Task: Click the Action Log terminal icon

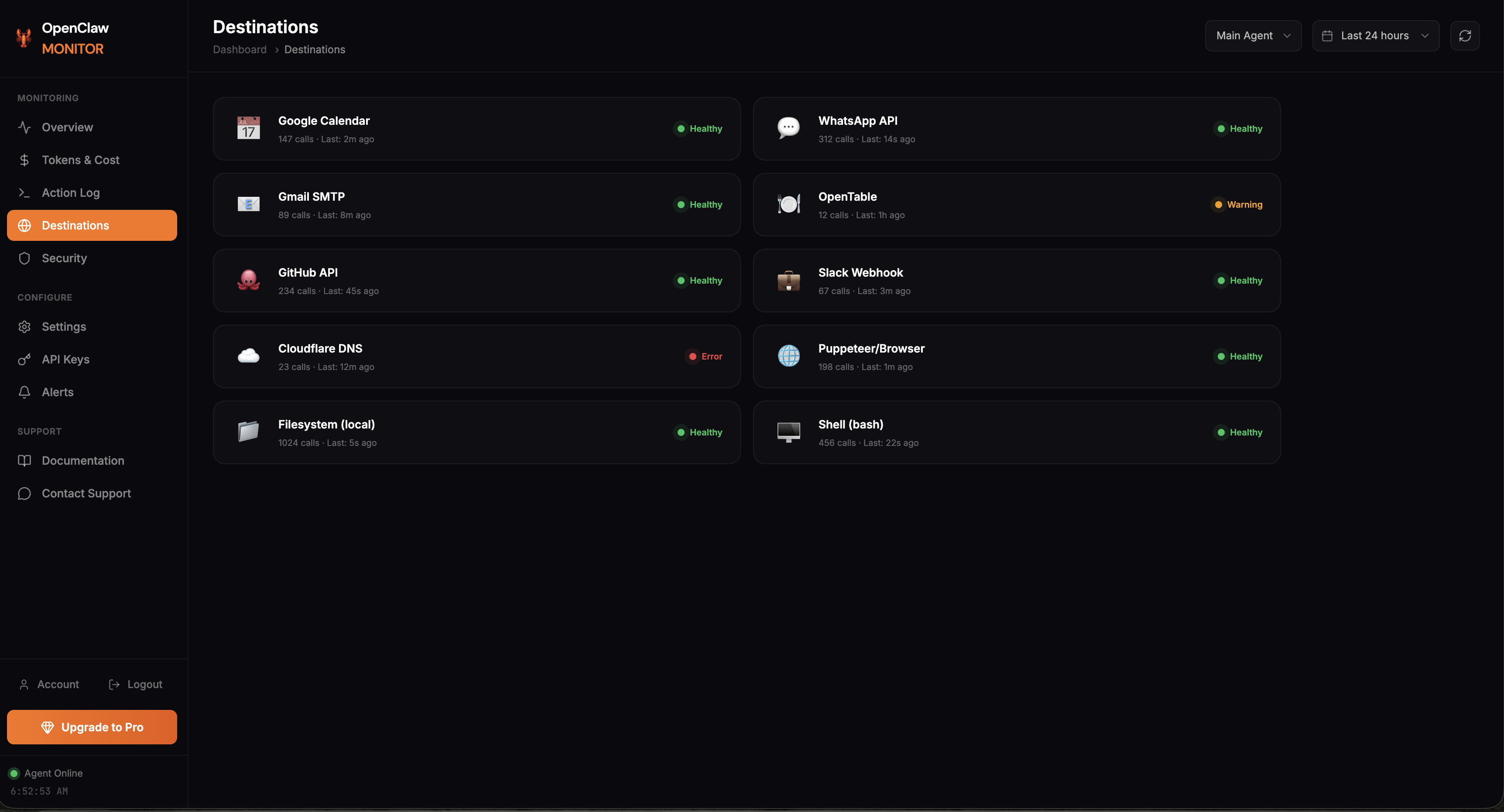Action: coord(24,192)
